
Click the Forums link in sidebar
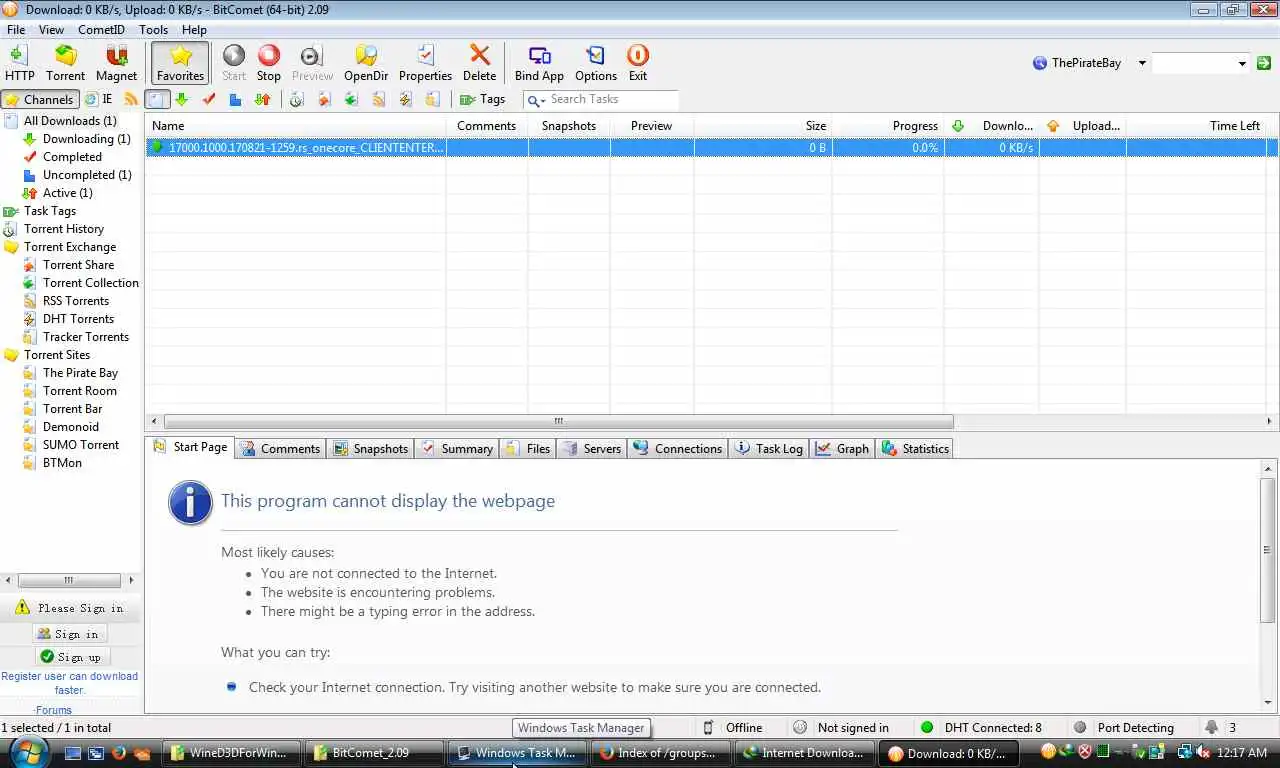point(52,710)
